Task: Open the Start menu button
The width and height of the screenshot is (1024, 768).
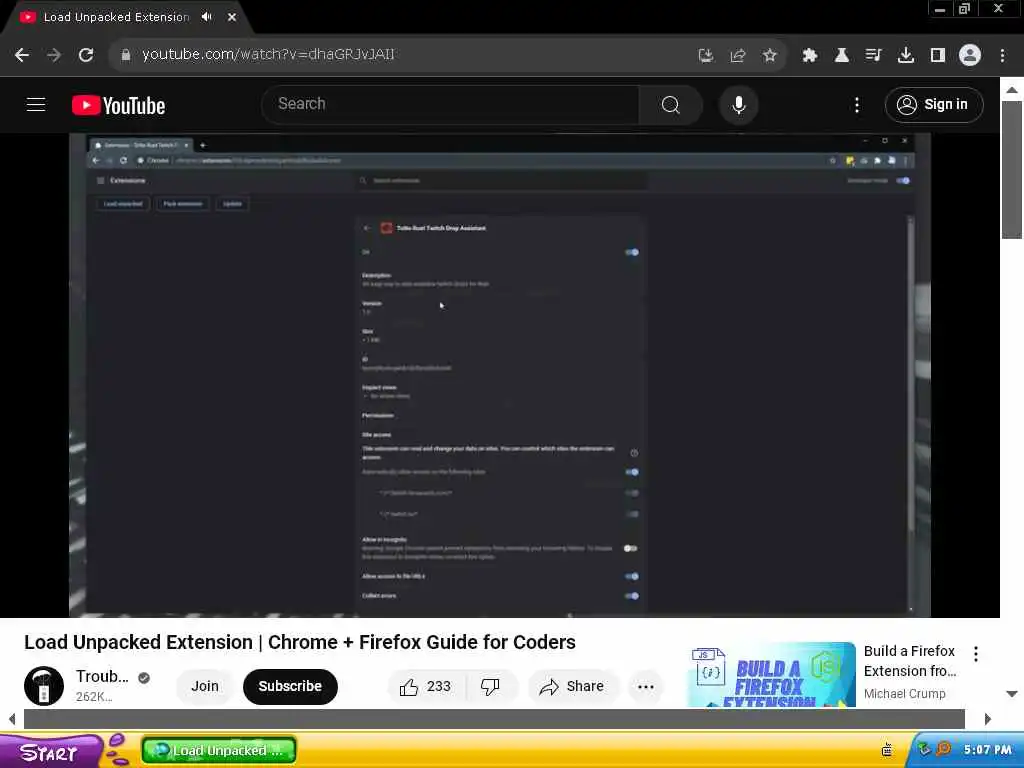Action: [50, 752]
